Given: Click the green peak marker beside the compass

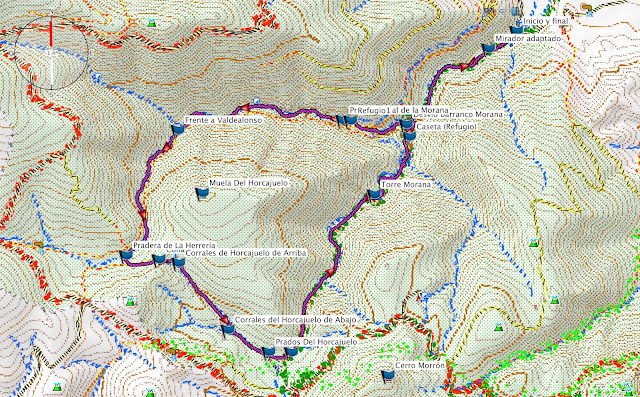Looking at the screenshot, I should coord(152,23).
